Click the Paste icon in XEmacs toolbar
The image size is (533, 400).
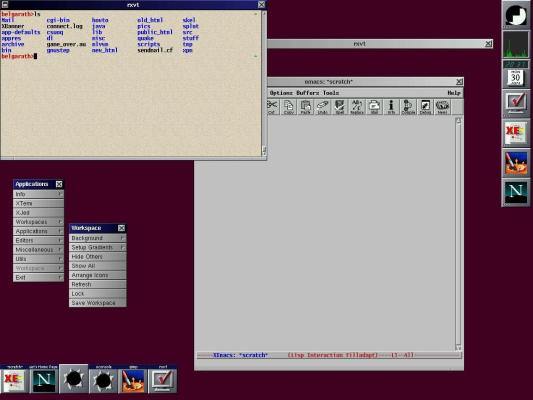[306, 107]
